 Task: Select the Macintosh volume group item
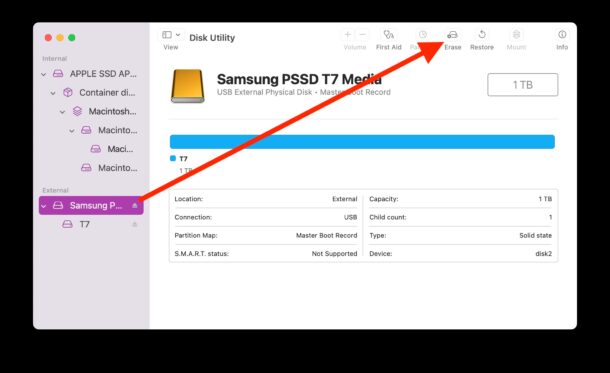click(x=91, y=111)
